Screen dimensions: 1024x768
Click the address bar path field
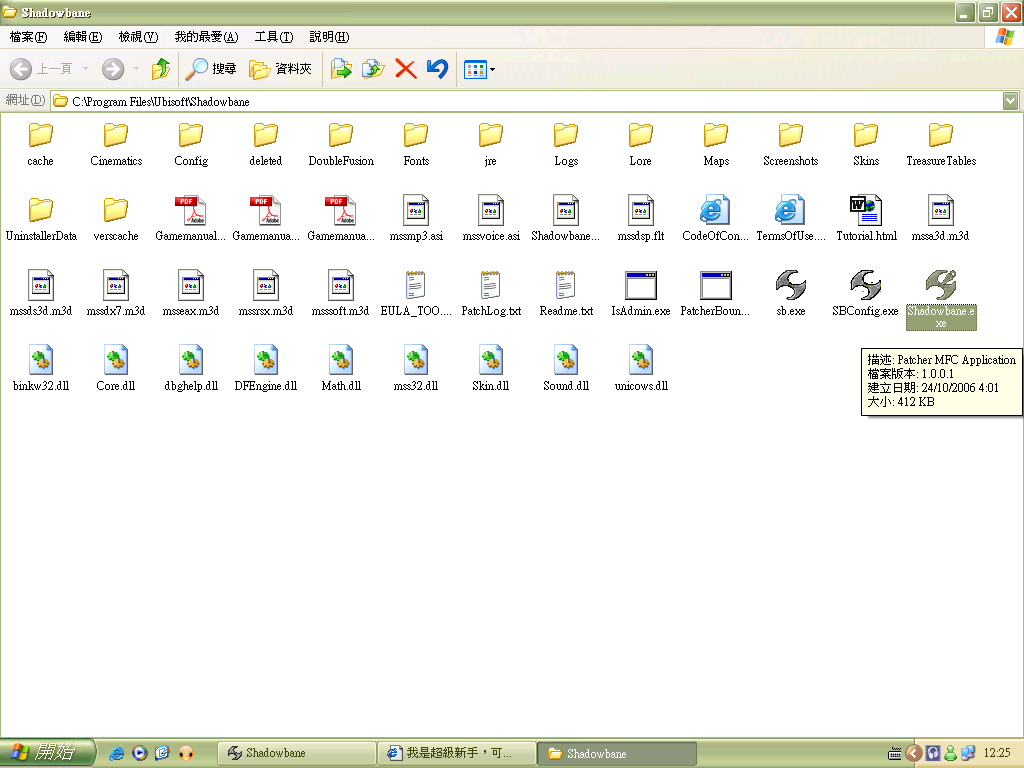[x=526, y=101]
